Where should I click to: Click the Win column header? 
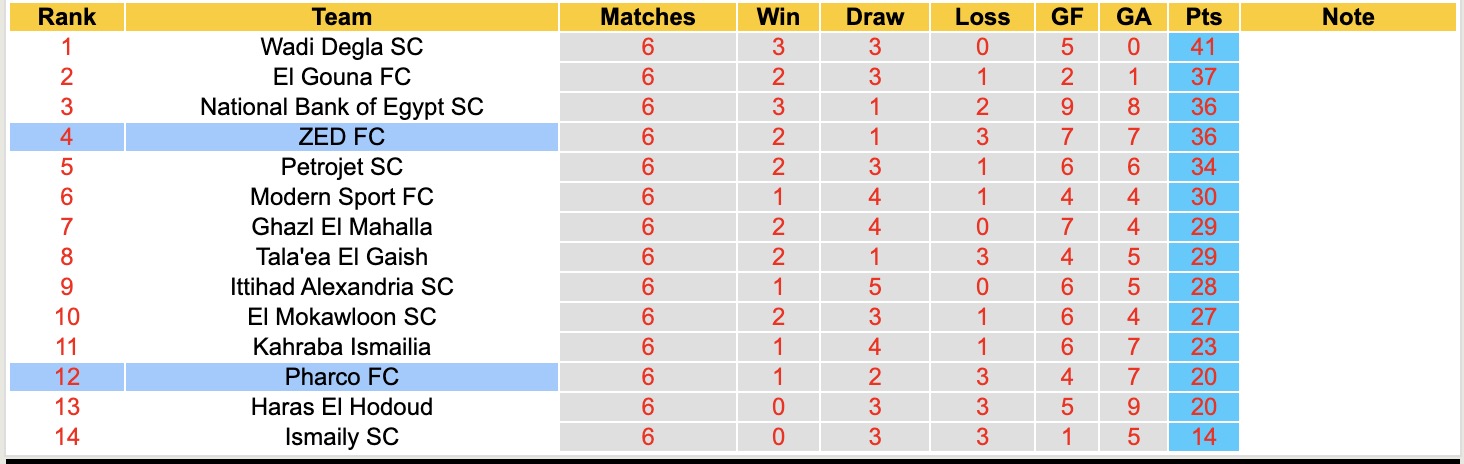pos(778,17)
